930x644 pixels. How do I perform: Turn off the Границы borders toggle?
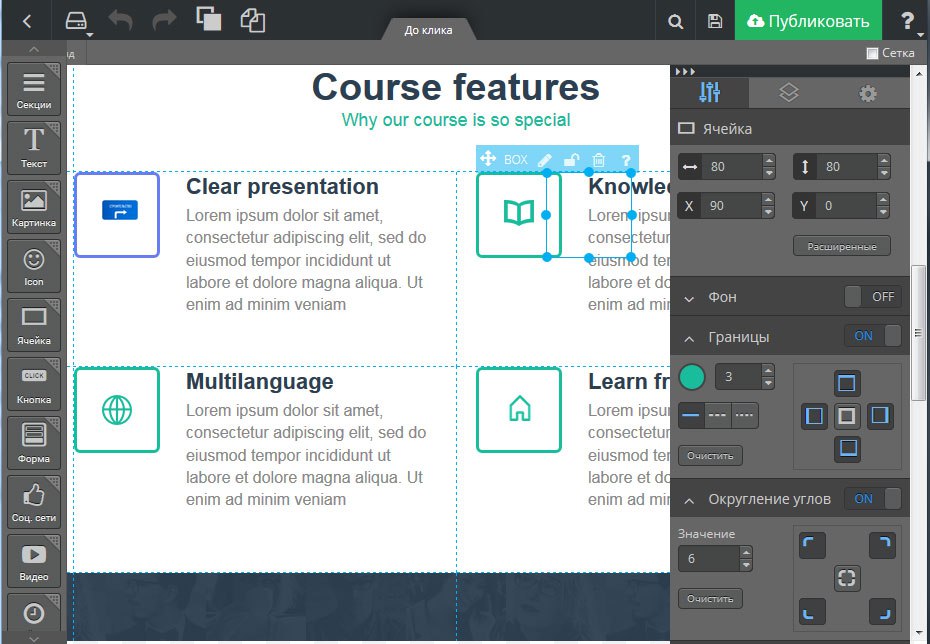pos(872,336)
